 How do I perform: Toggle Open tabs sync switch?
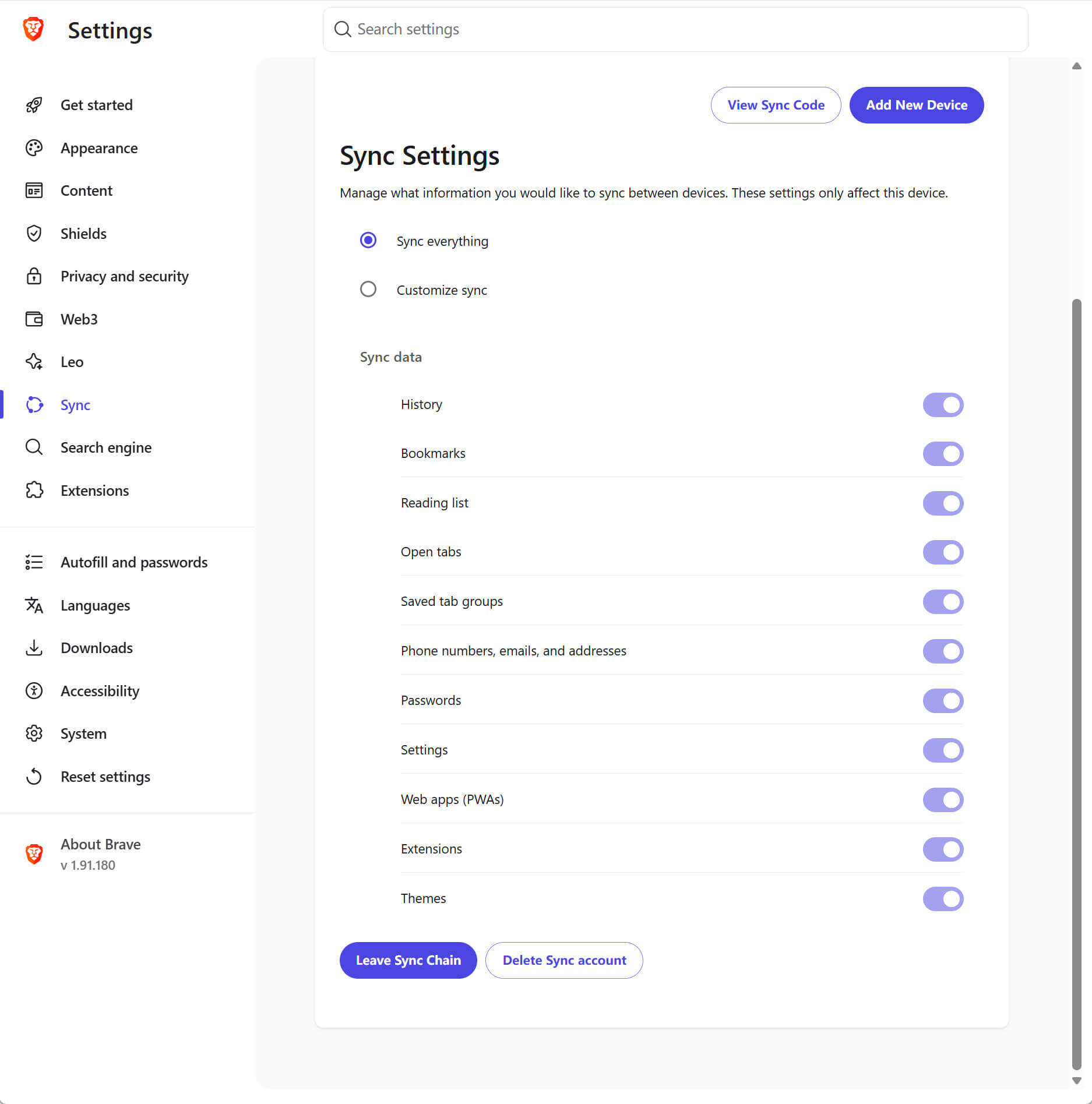943,552
